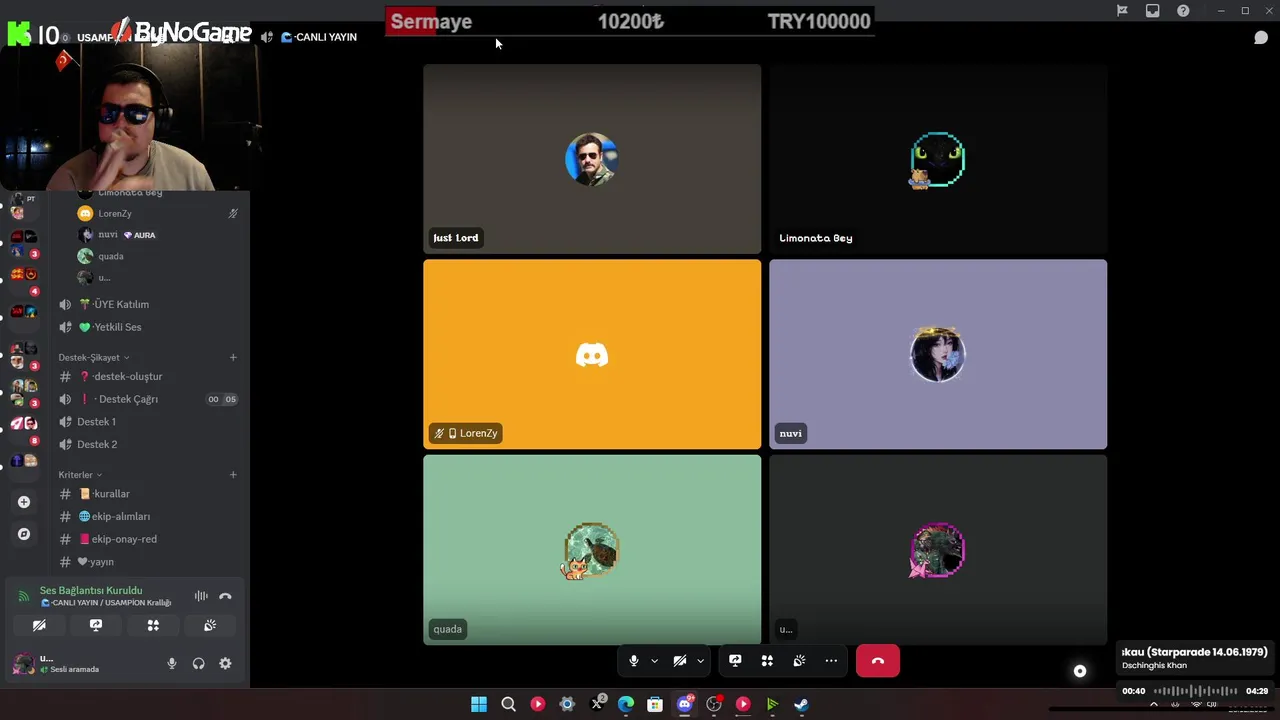The width and height of the screenshot is (1280, 720).
Task: Disconnect via phone icon in voice panel
Action: [225, 596]
